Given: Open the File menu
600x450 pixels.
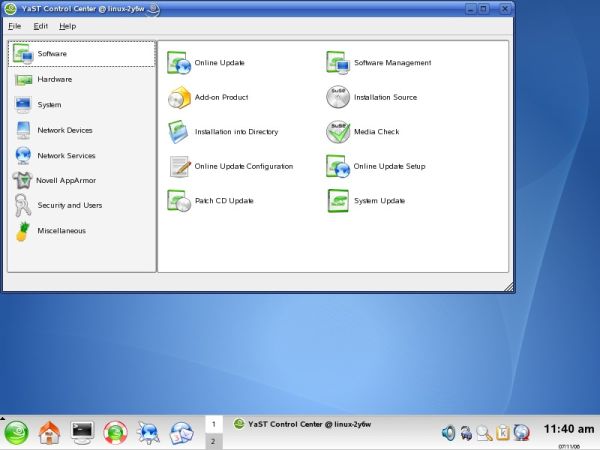Looking at the screenshot, I should tap(15, 26).
